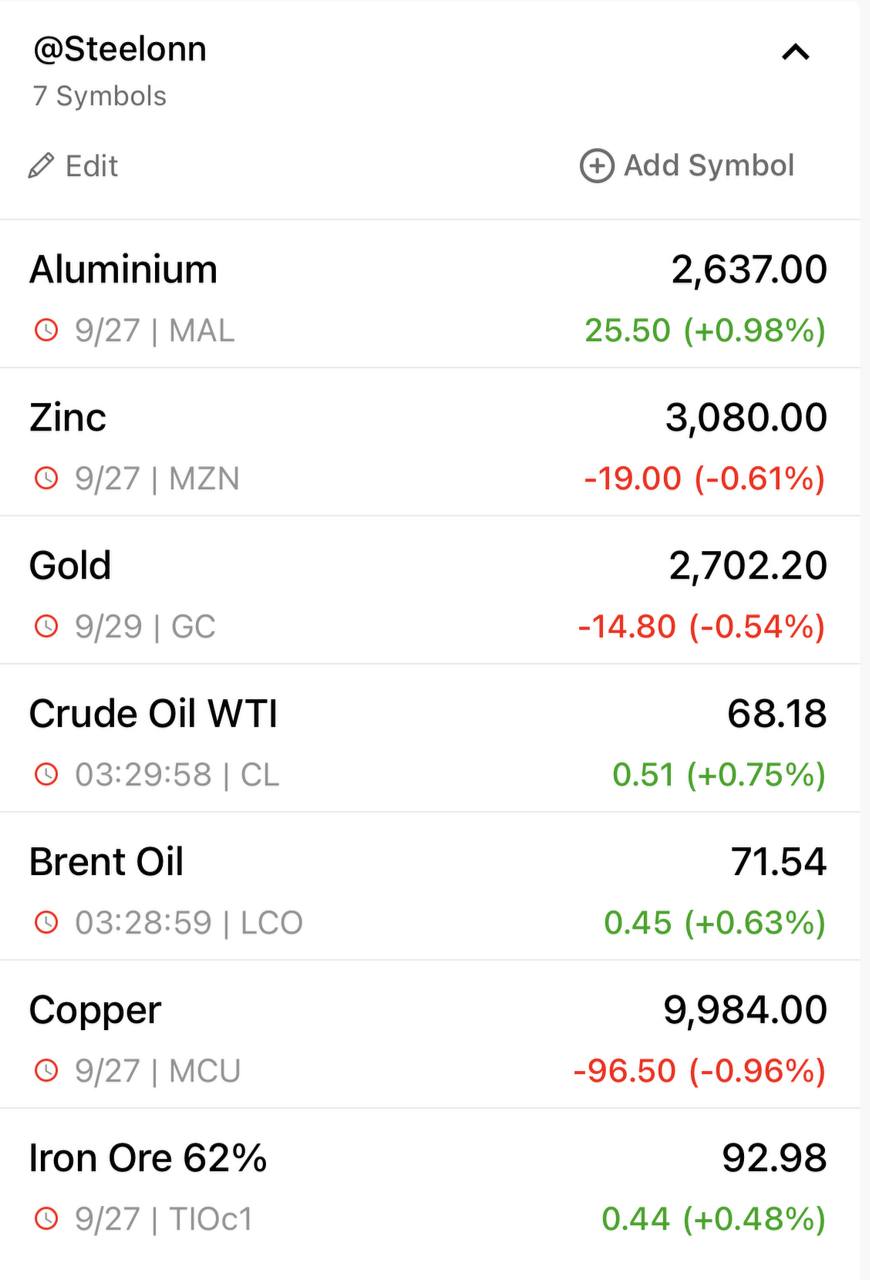The image size is (870, 1280).
Task: Click the clock icon beside TIOc1
Action: (x=46, y=1218)
